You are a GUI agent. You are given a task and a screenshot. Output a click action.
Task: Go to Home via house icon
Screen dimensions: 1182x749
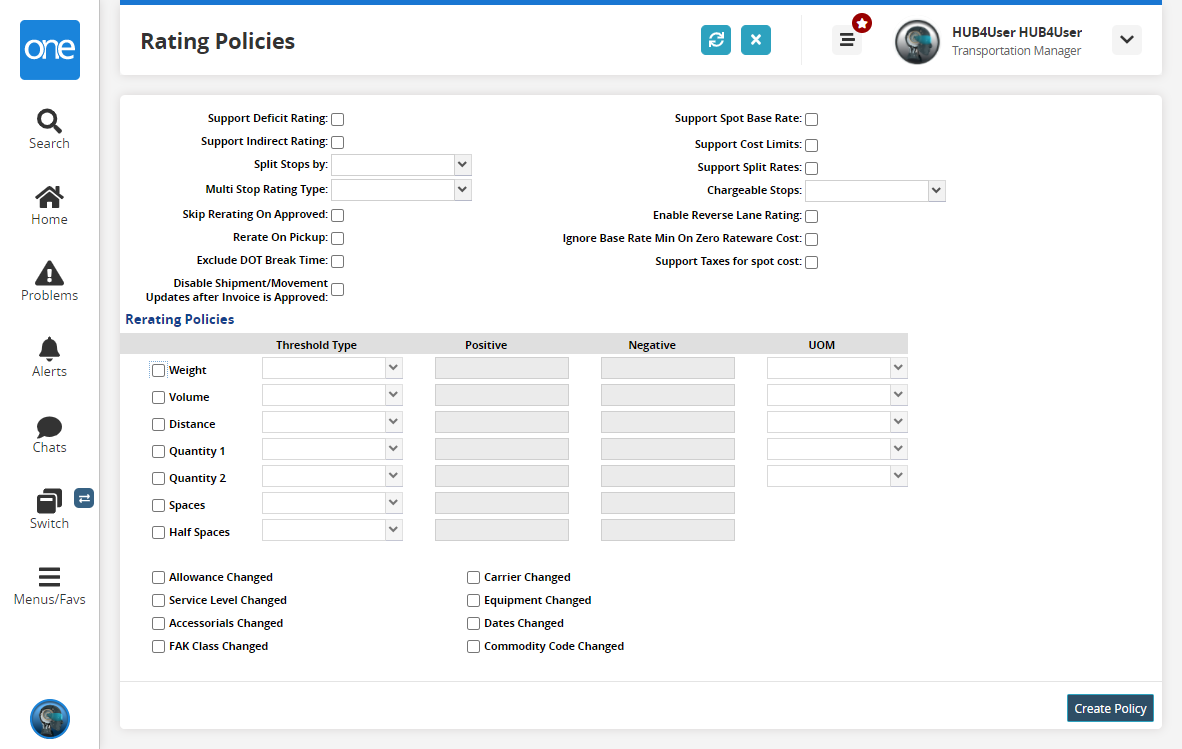pos(49,197)
